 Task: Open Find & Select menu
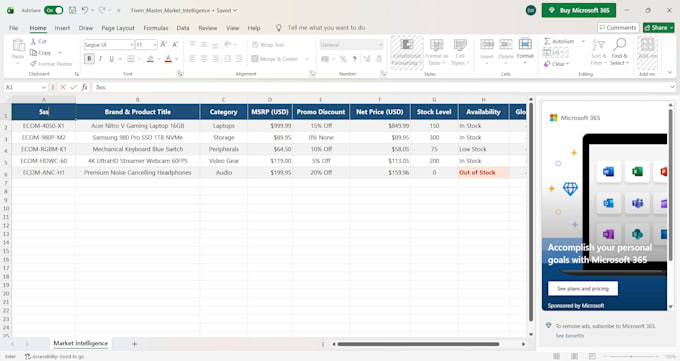[619, 52]
